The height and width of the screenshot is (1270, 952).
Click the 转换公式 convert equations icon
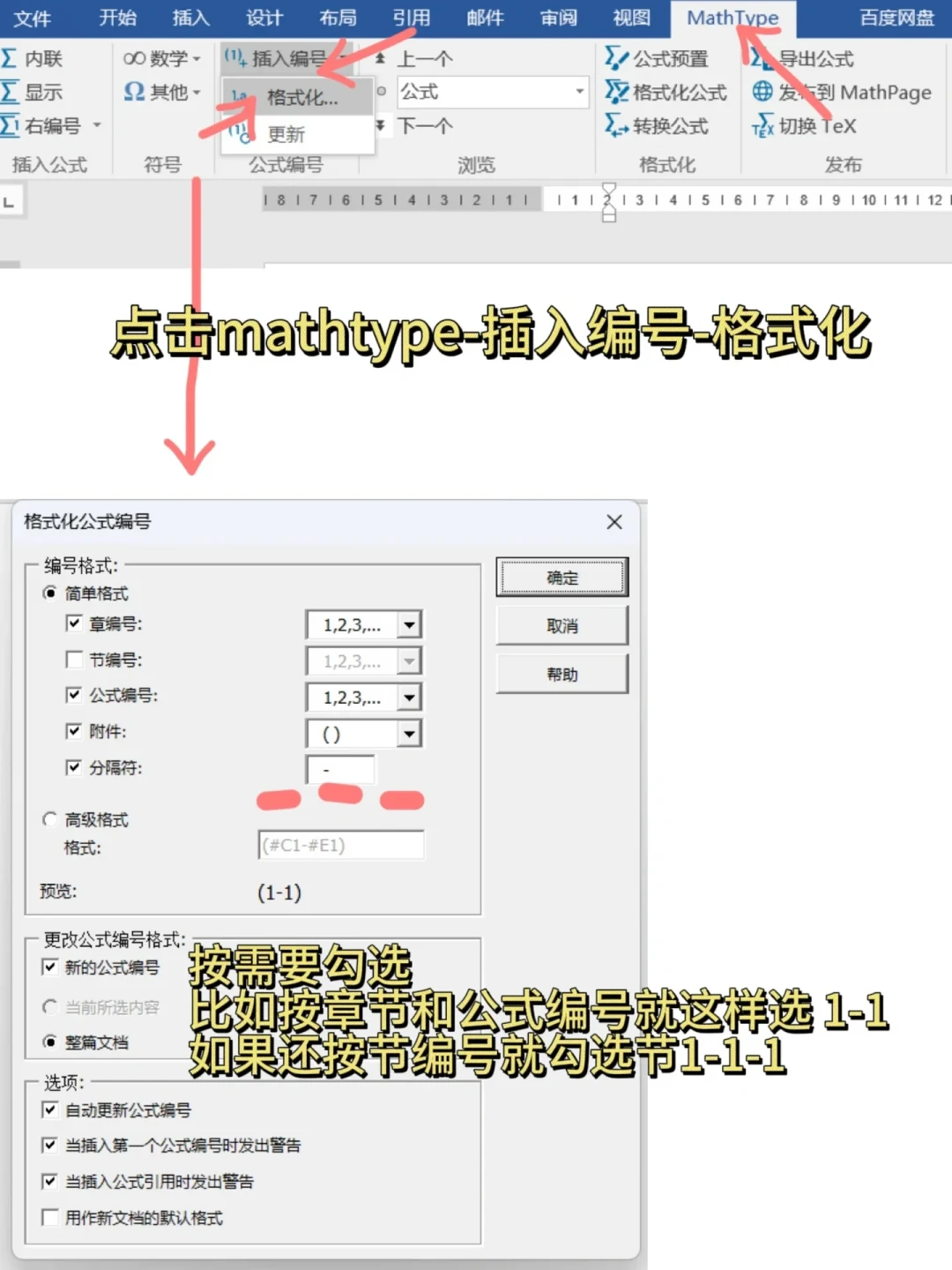click(x=616, y=125)
